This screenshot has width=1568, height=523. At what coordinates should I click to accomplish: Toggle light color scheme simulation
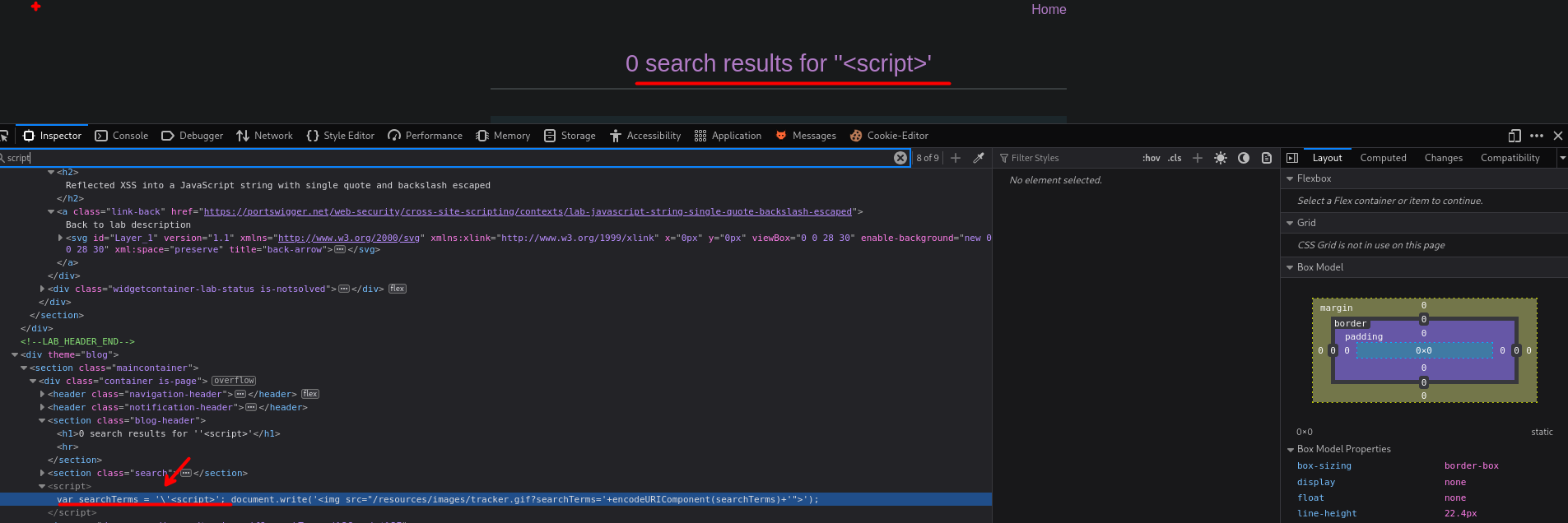click(x=1221, y=158)
